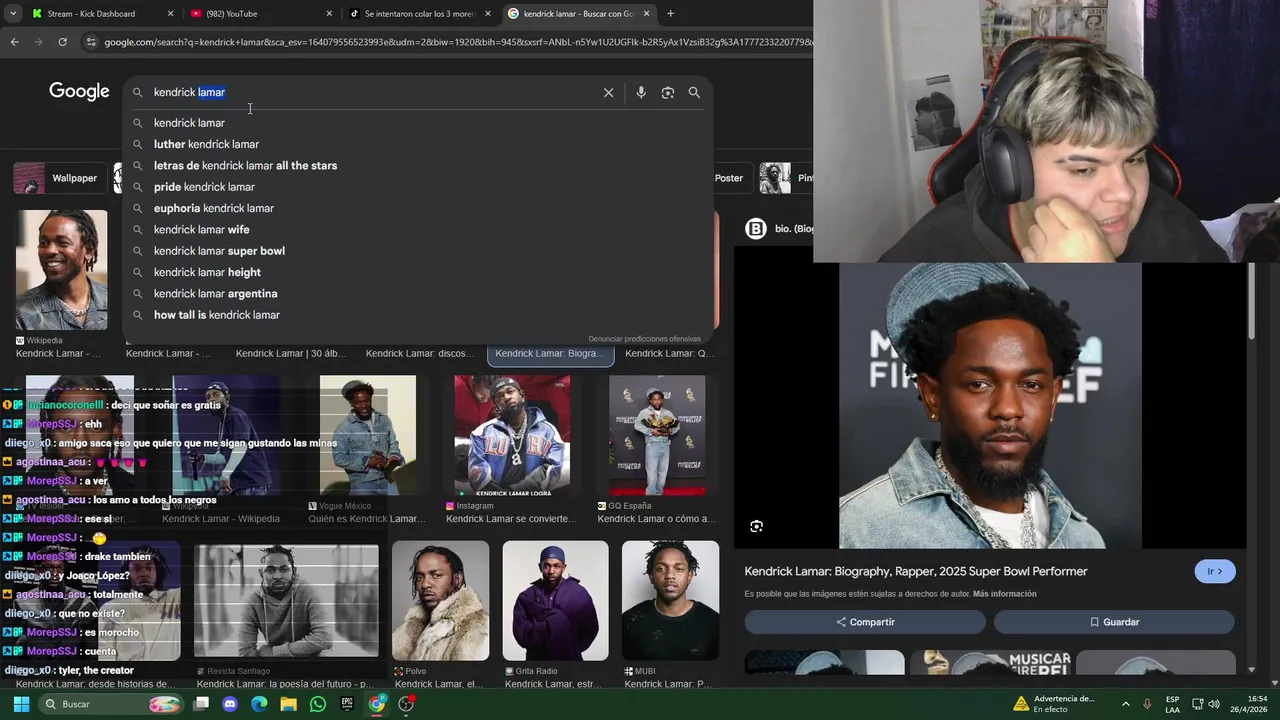Choose suggestion 'kendrick lamar height'
1280x720 pixels.
(417, 272)
